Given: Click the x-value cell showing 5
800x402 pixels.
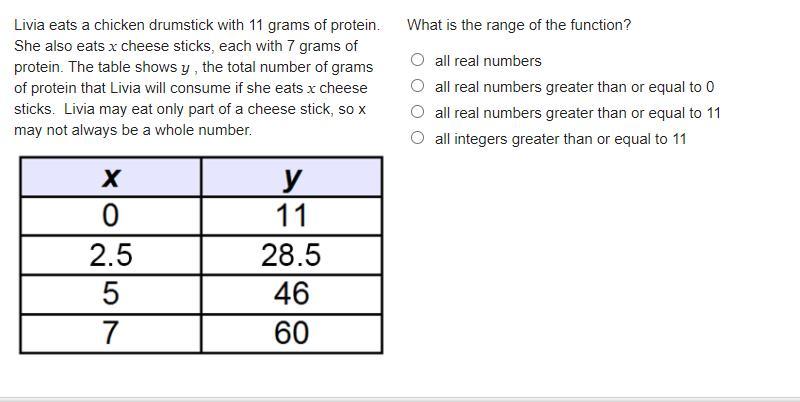Looking at the screenshot, I should click(111, 294).
